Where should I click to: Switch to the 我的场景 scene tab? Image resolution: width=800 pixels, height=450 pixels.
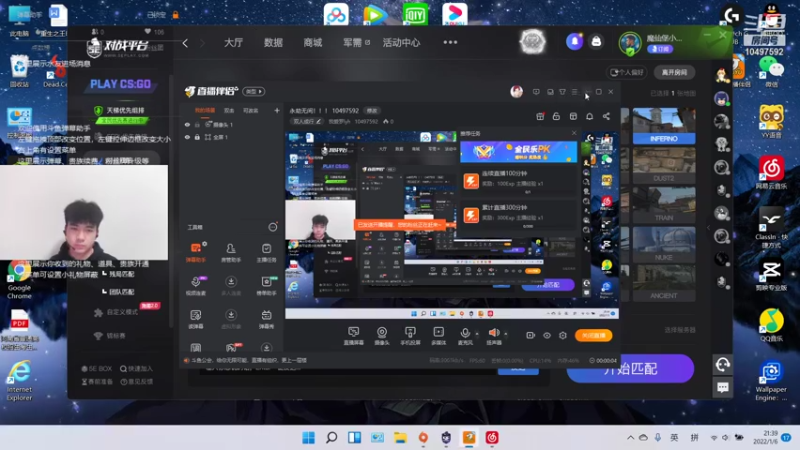[205, 110]
